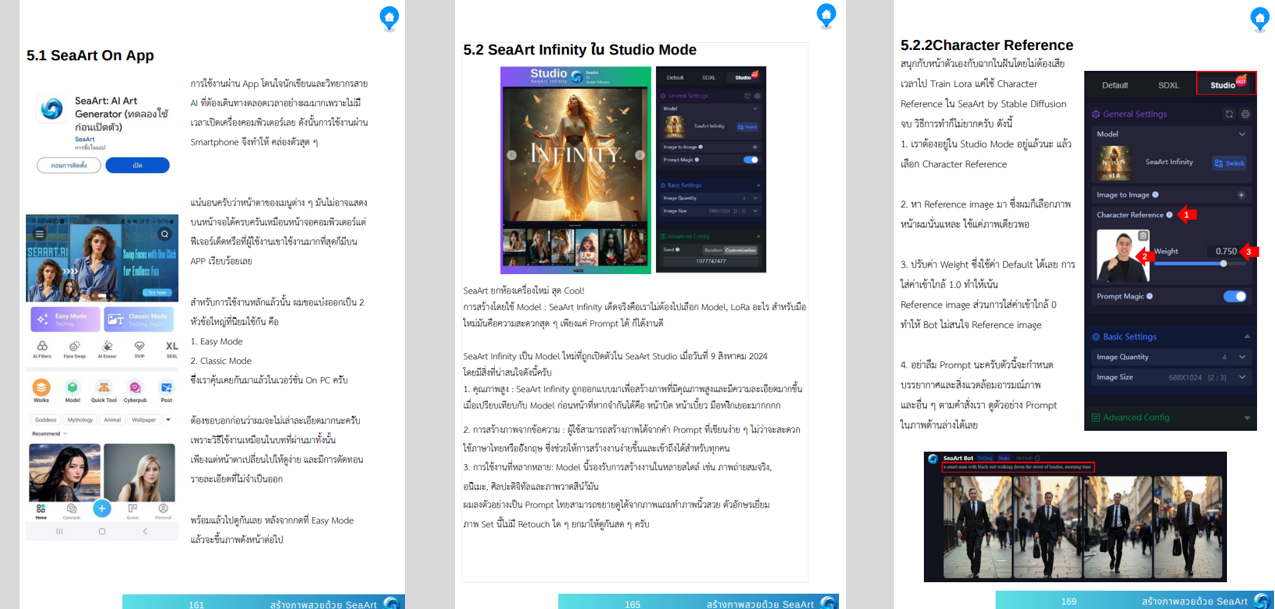This screenshot has height=609, width=1275.
Task: Open the hamburger menu in the phone screenshot
Action: click(x=40, y=233)
